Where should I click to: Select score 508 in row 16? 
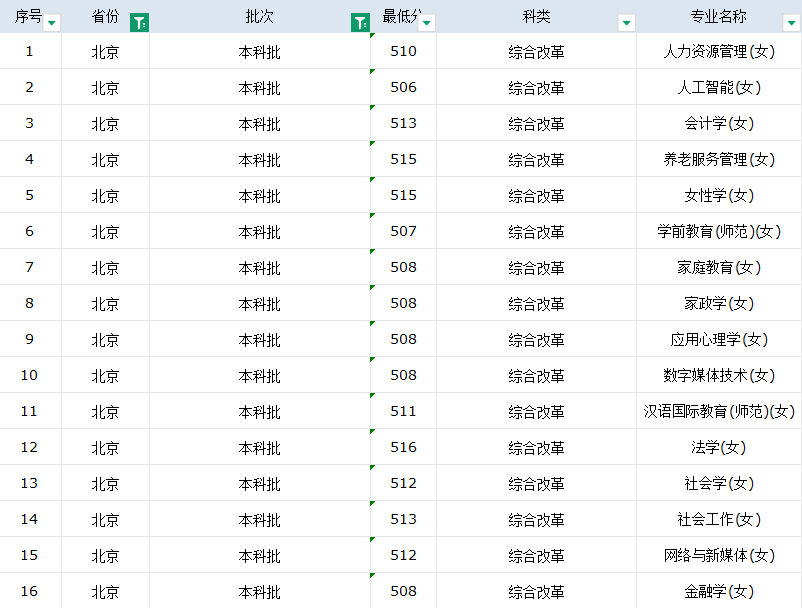(x=404, y=591)
